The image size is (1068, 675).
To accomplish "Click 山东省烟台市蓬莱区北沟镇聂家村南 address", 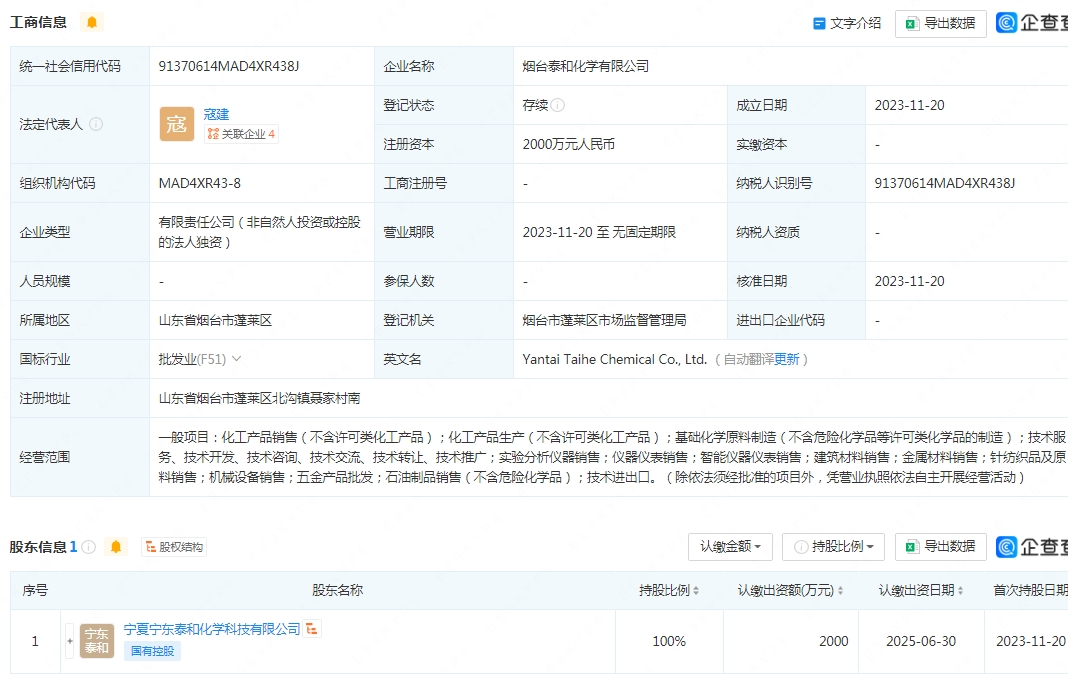I will tap(260, 398).
